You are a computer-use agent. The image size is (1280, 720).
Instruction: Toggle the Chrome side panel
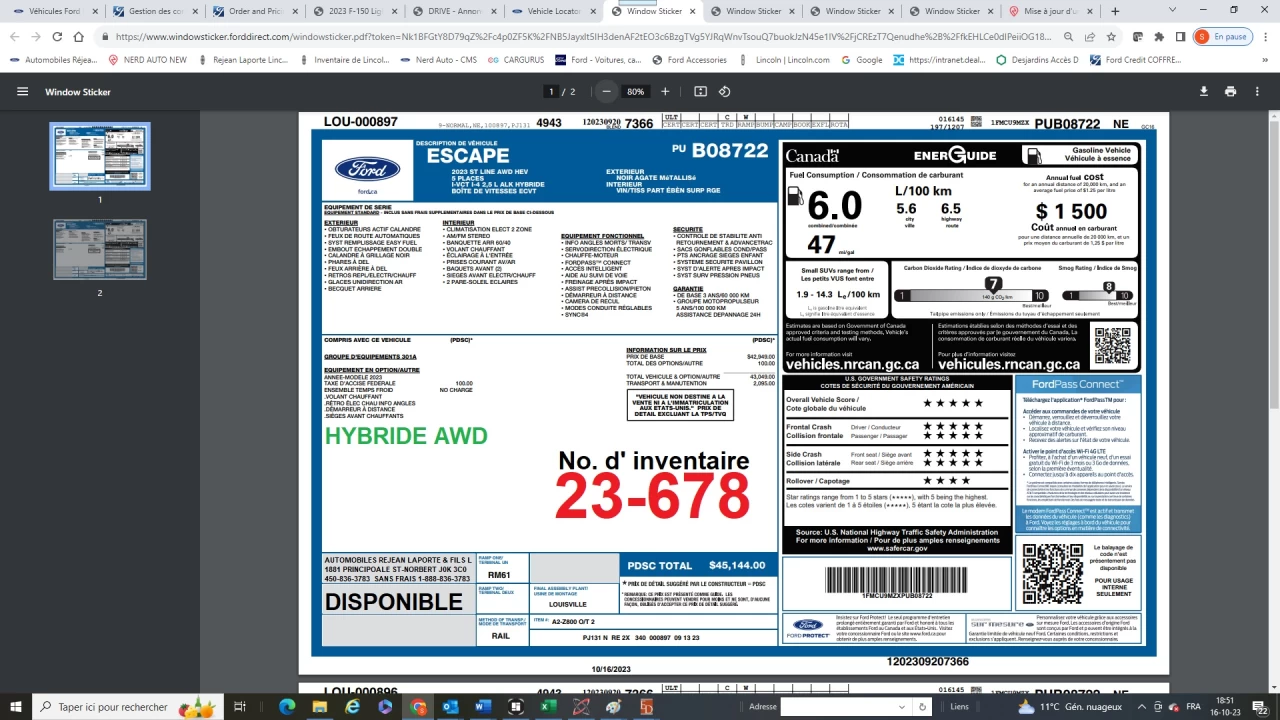click(x=1180, y=37)
